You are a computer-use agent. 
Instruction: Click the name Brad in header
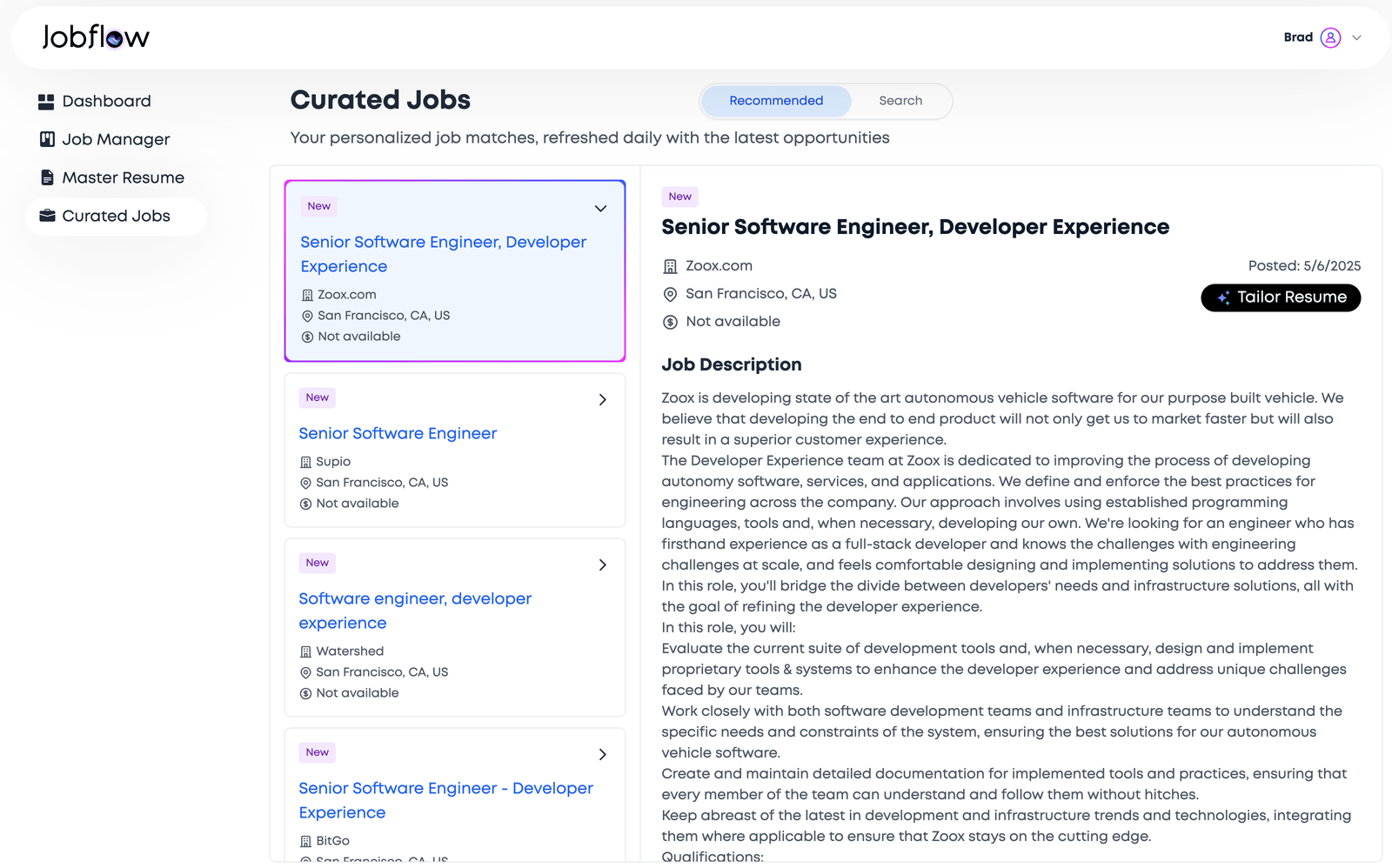(1298, 37)
